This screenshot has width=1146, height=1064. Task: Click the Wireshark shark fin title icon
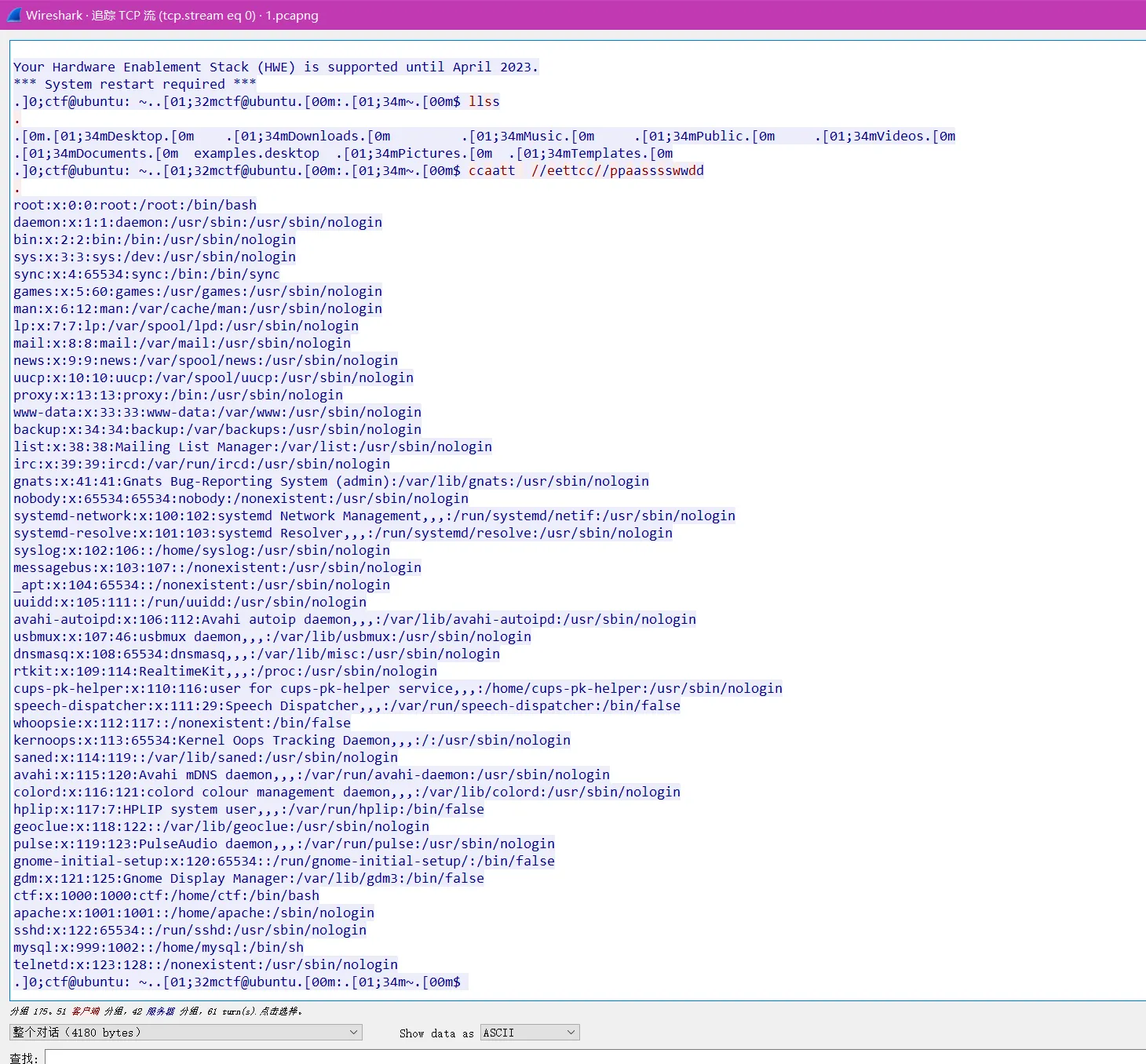coord(13,15)
